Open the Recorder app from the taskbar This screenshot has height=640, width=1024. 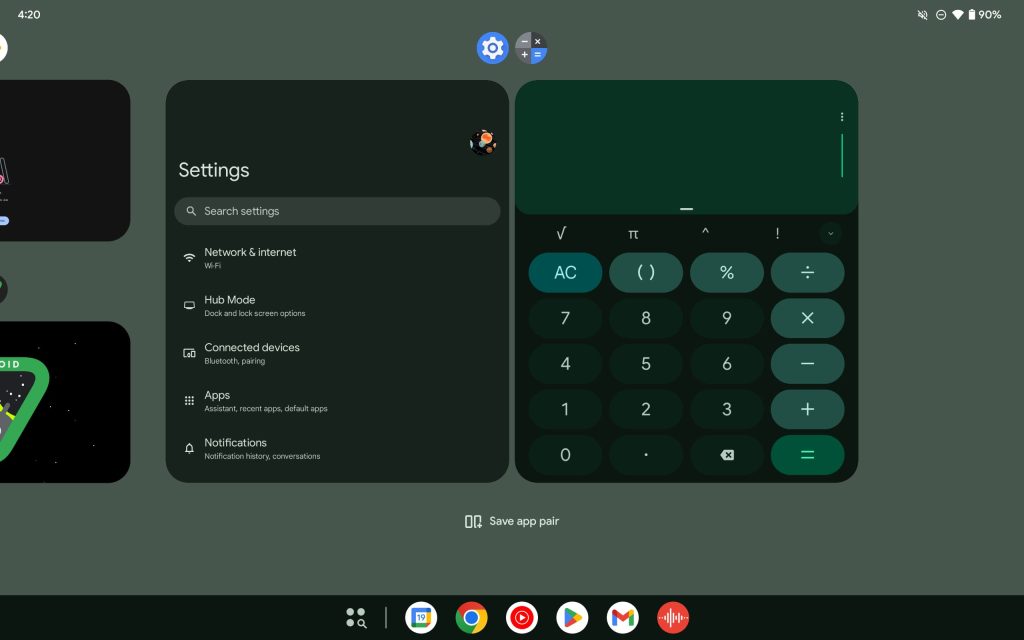click(673, 618)
